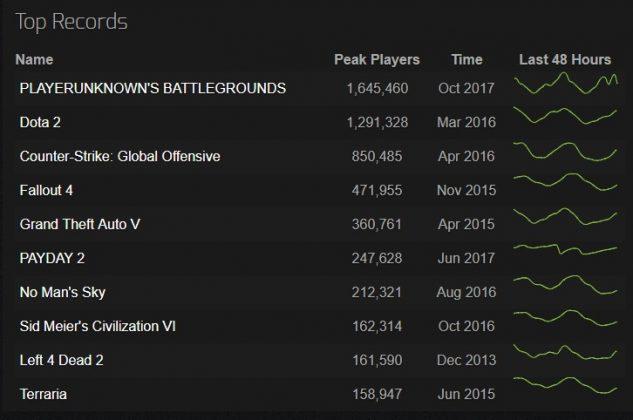Click Terraria's 48-hour trend sparkline

pos(565,385)
